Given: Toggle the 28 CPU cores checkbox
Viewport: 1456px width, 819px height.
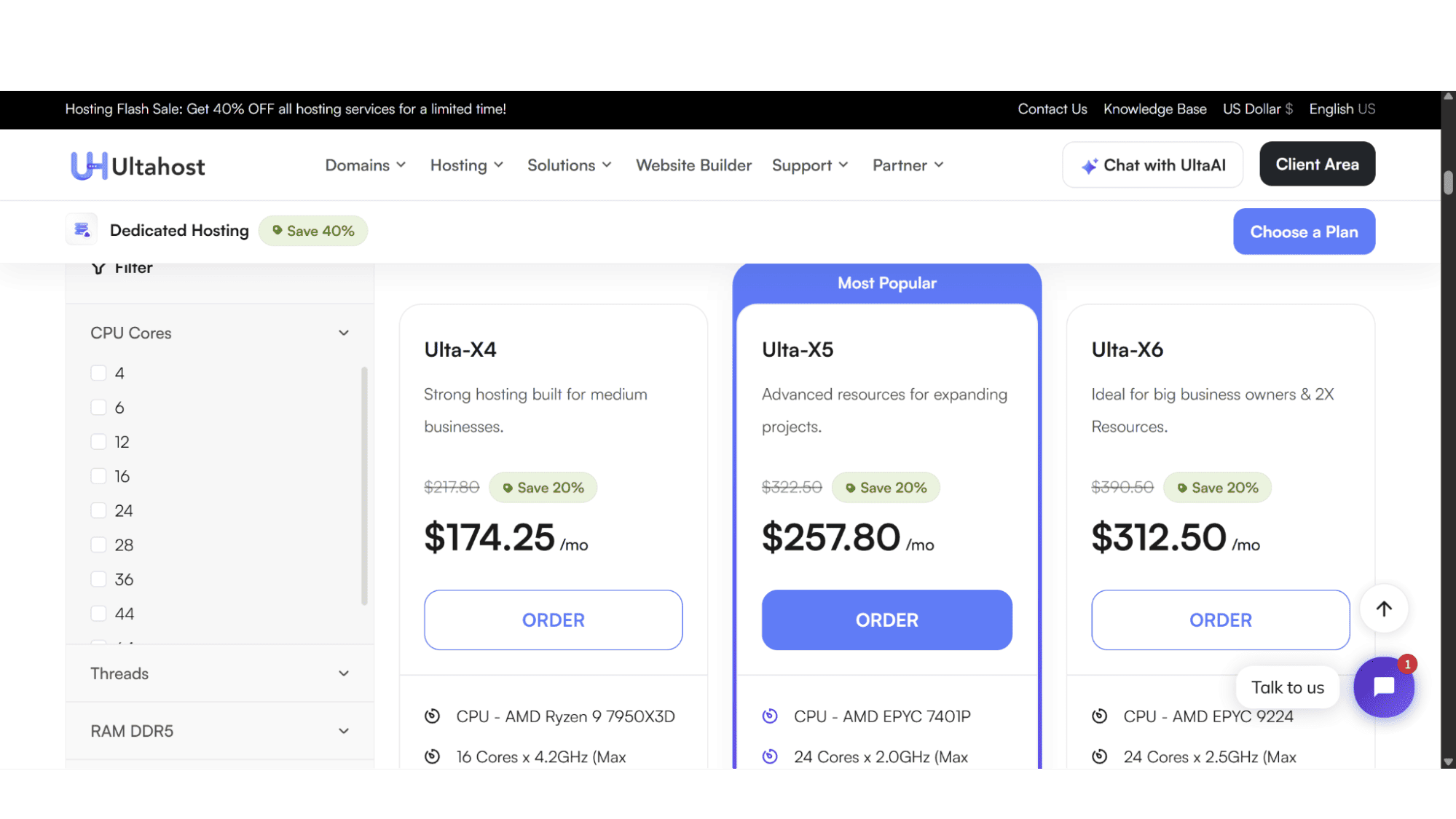Looking at the screenshot, I should point(98,545).
